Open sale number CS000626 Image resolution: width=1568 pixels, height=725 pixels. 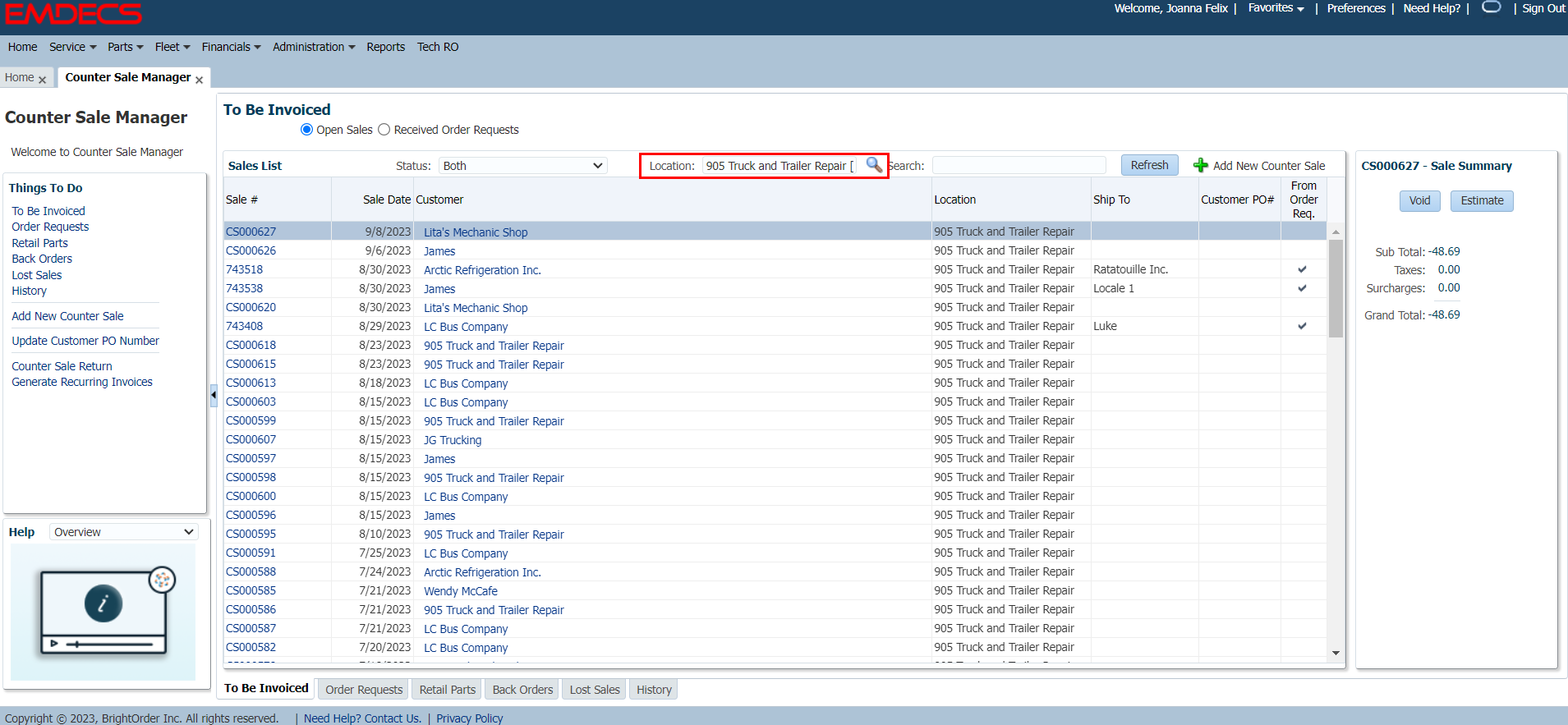(x=251, y=250)
